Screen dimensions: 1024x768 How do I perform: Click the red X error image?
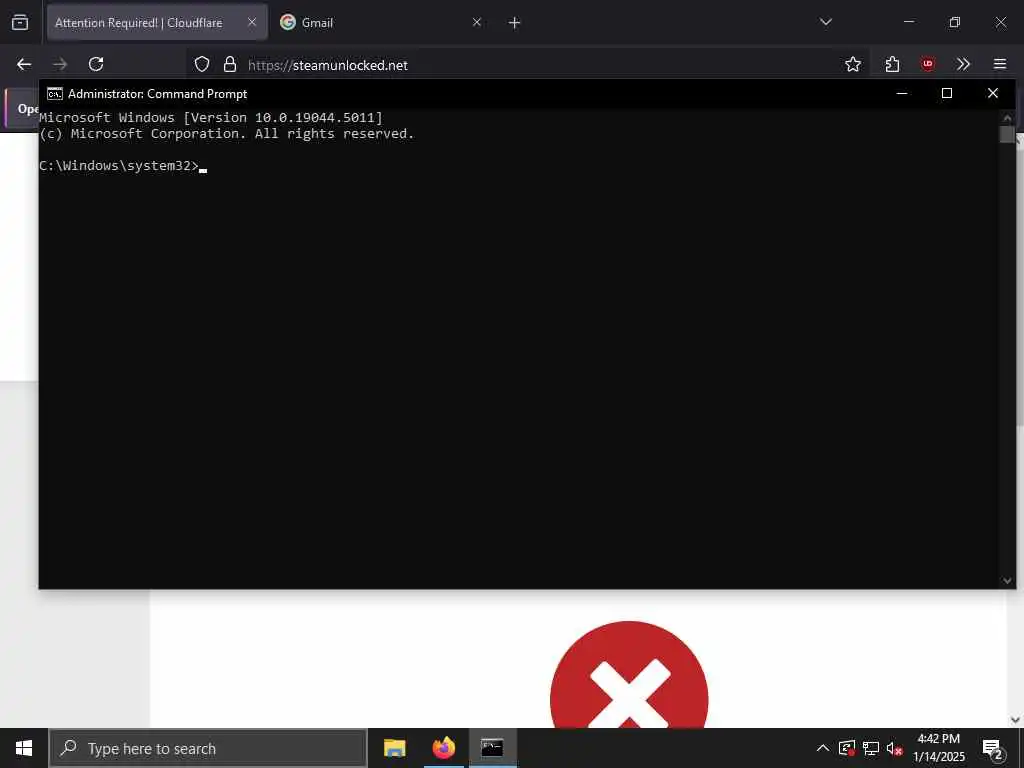pos(629,675)
